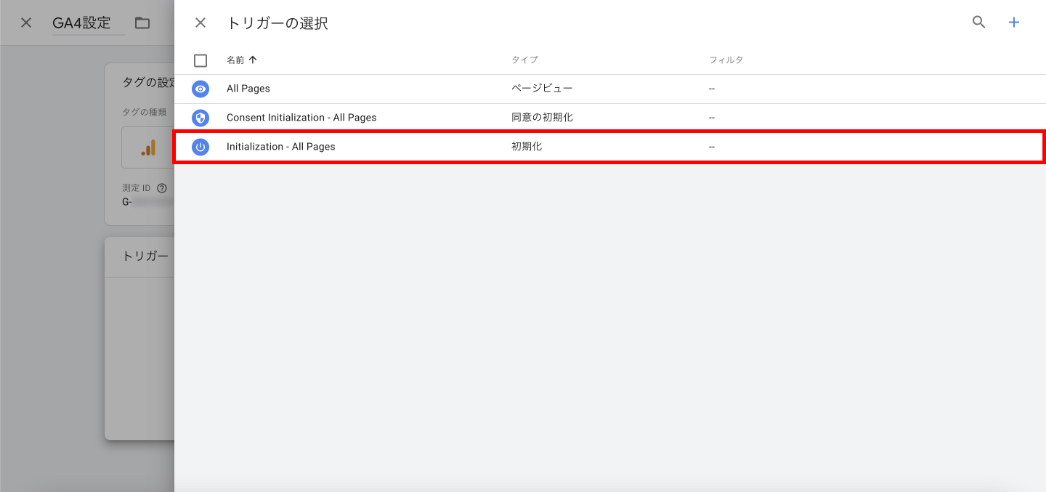Click the フィルタ column header

[x=726, y=60]
